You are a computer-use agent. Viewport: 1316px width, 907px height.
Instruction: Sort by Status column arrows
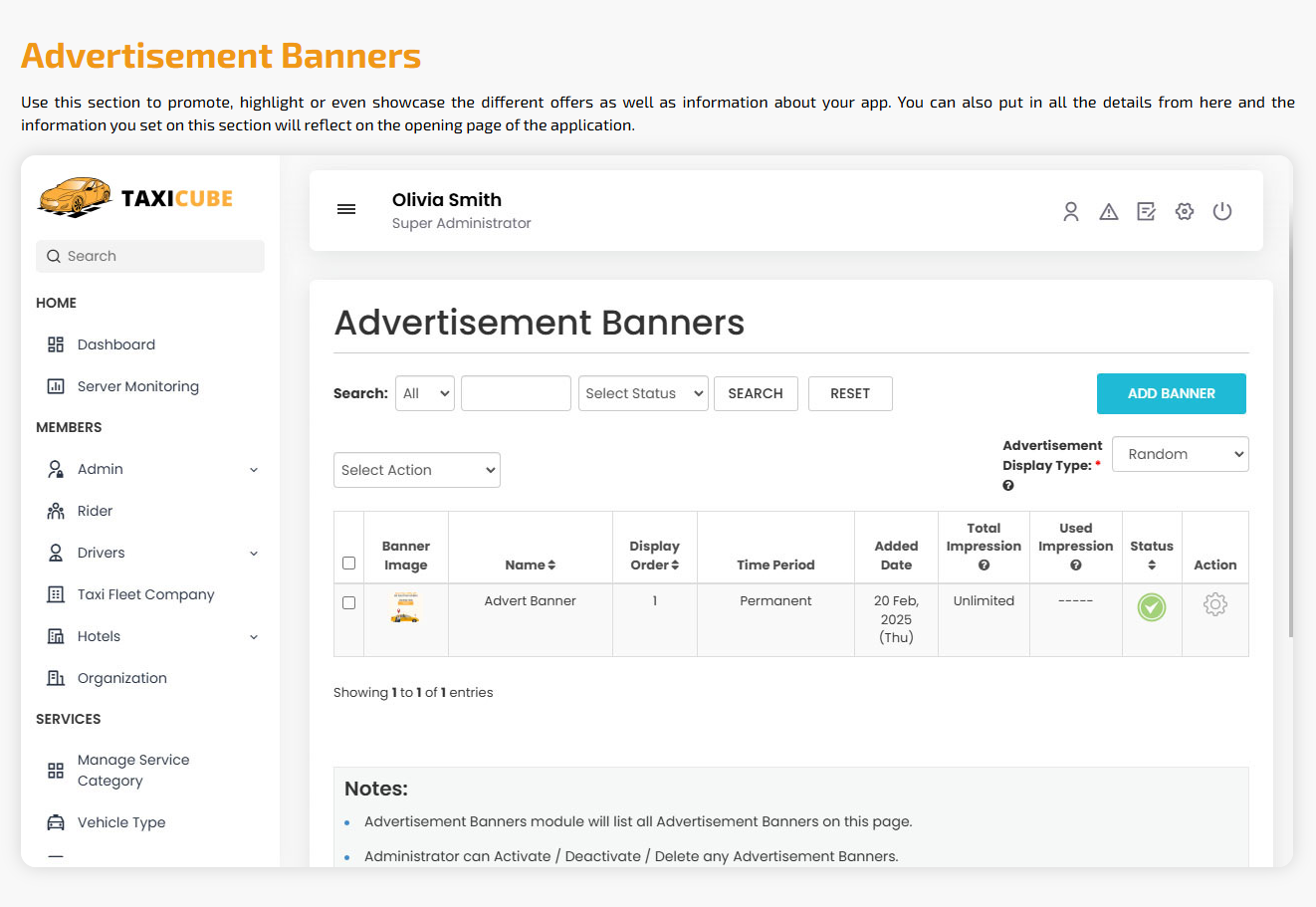click(x=1152, y=566)
